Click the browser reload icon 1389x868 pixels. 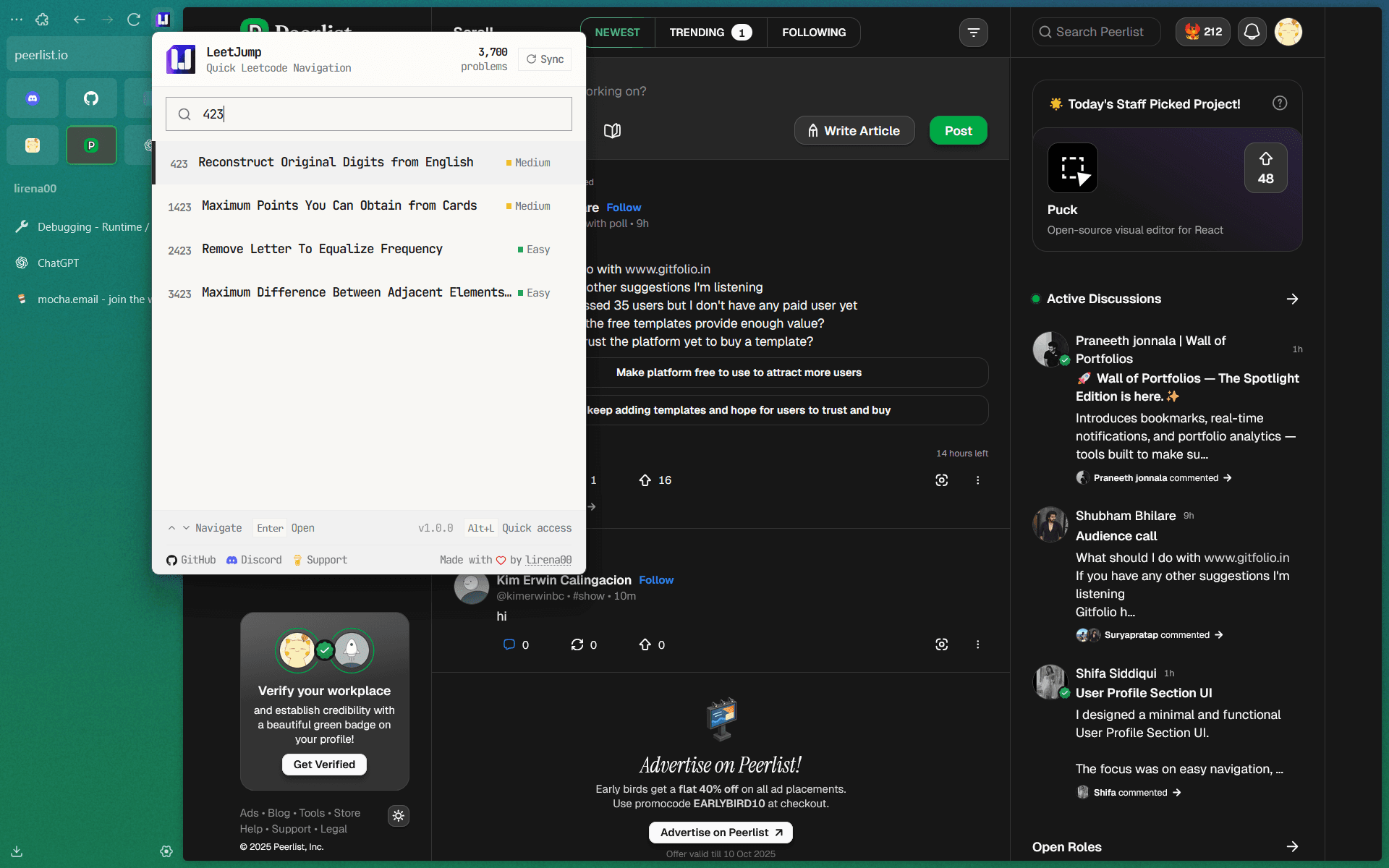pos(134,20)
